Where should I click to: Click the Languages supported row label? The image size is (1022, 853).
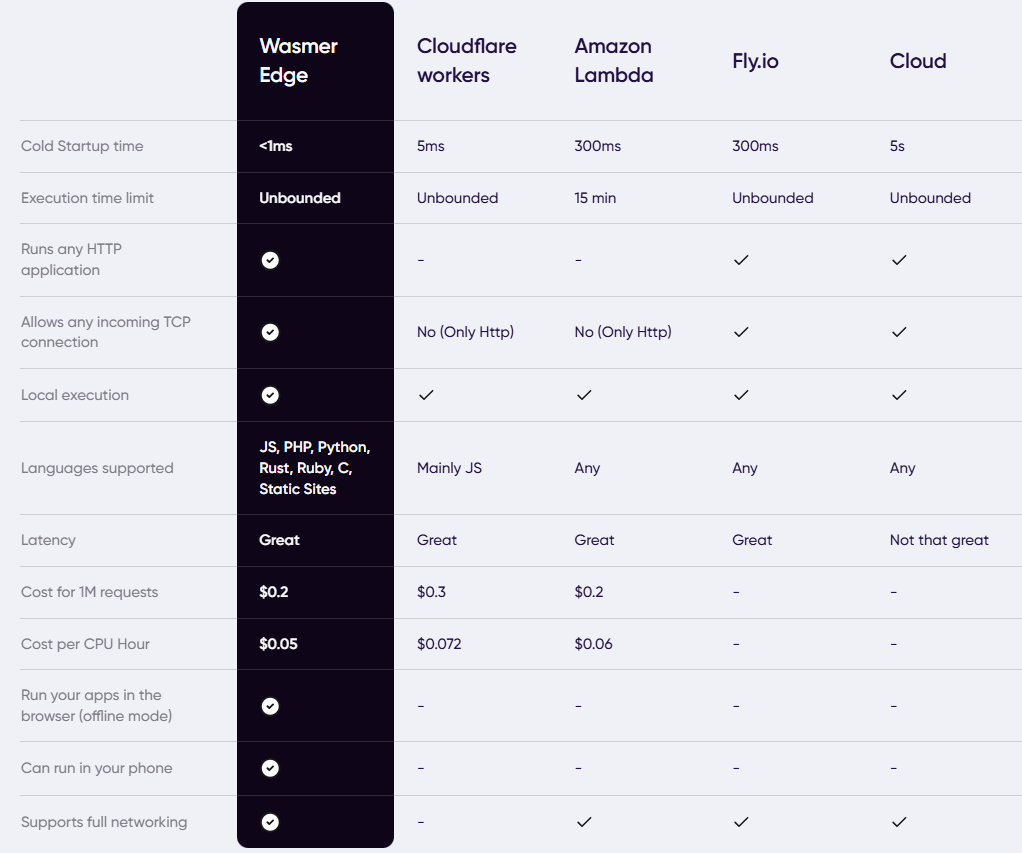tap(97, 468)
